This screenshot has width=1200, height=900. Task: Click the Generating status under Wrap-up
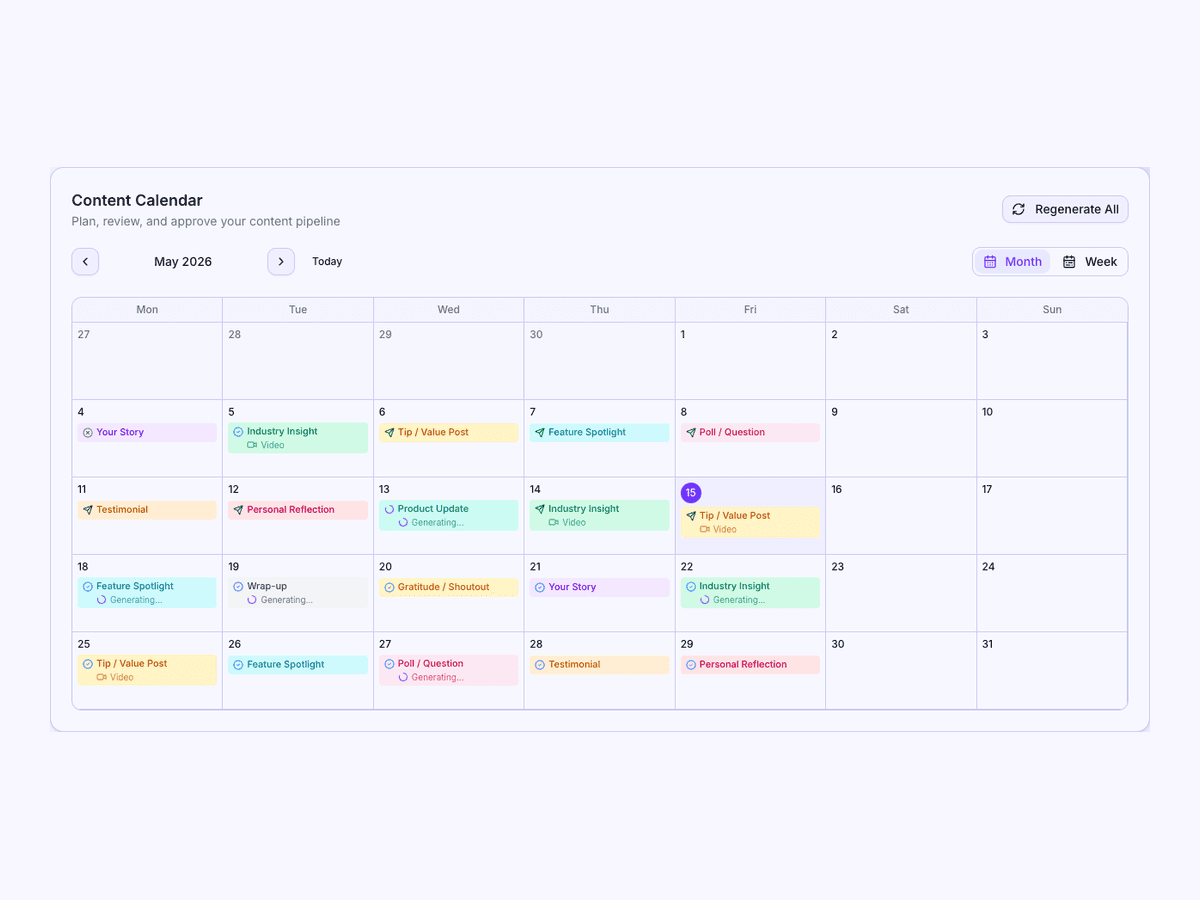287,600
